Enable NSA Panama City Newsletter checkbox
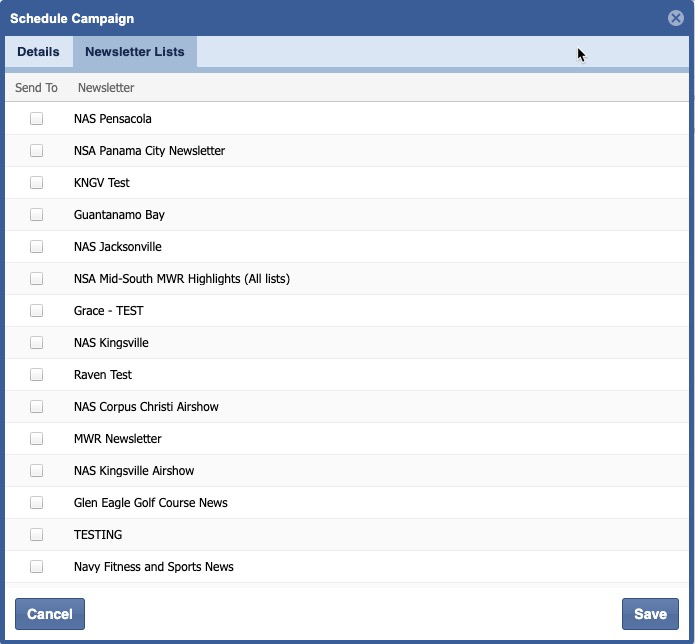This screenshot has width=695, height=644. point(37,151)
